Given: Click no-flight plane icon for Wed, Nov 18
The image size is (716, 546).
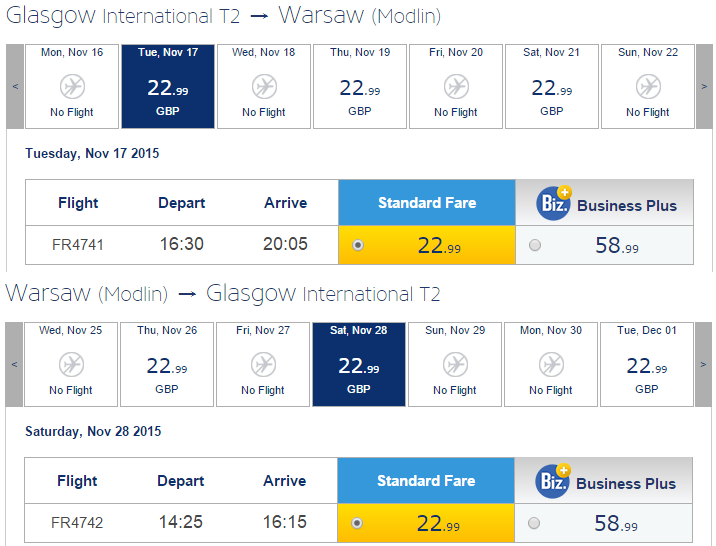Looking at the screenshot, I should tap(264, 86).
